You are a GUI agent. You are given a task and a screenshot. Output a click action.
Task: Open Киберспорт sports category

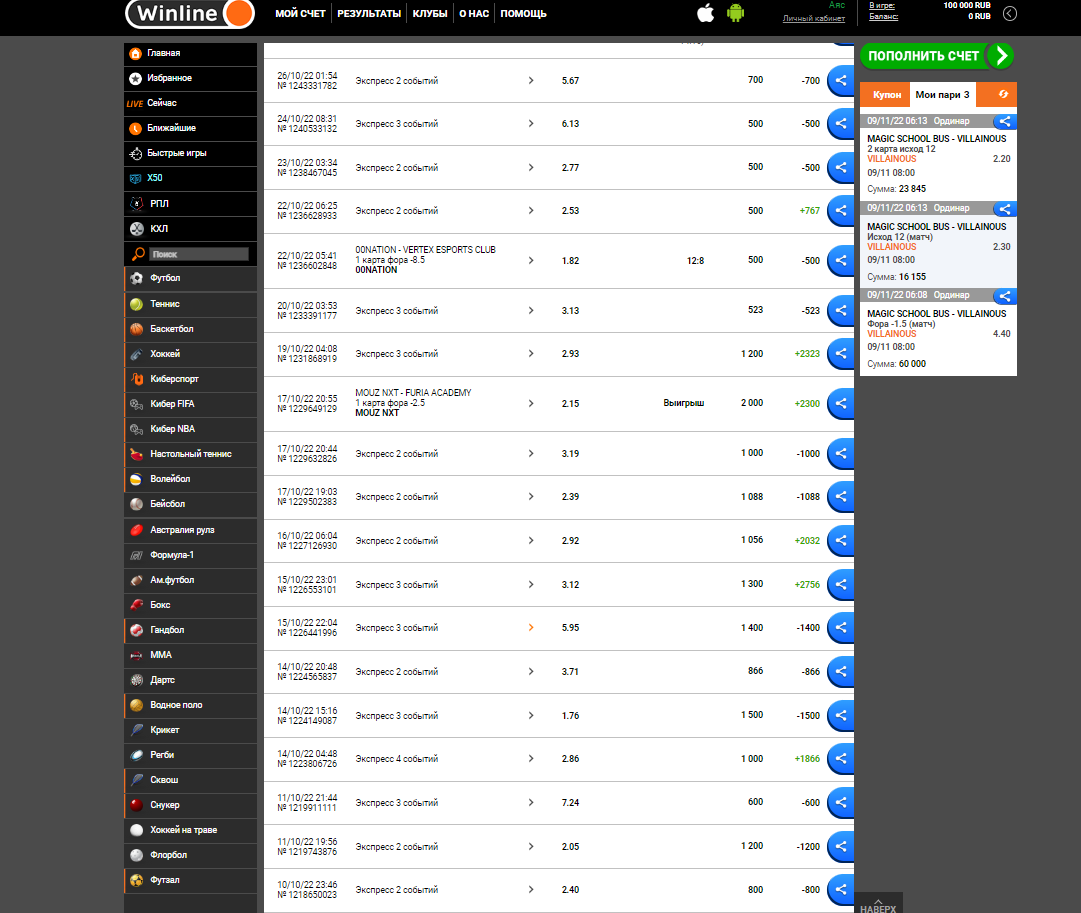[176, 379]
